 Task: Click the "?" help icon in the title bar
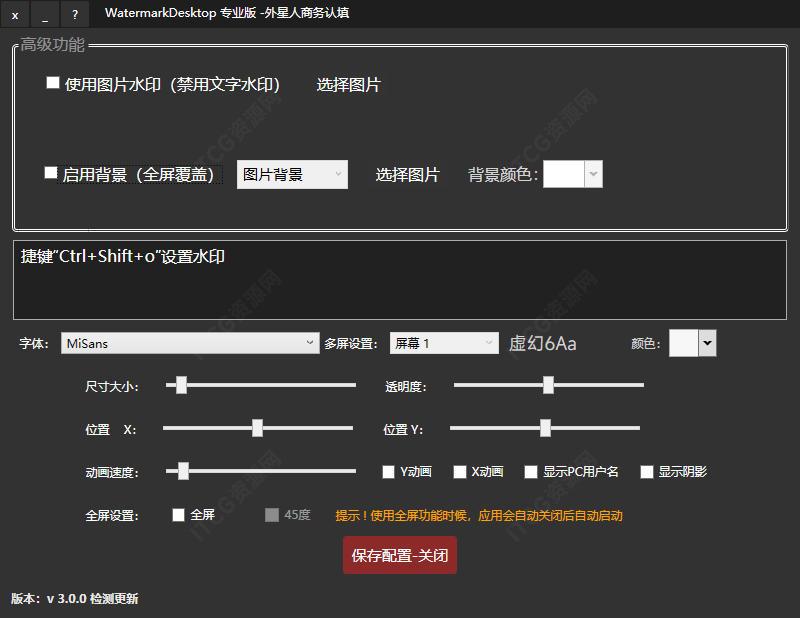73,14
